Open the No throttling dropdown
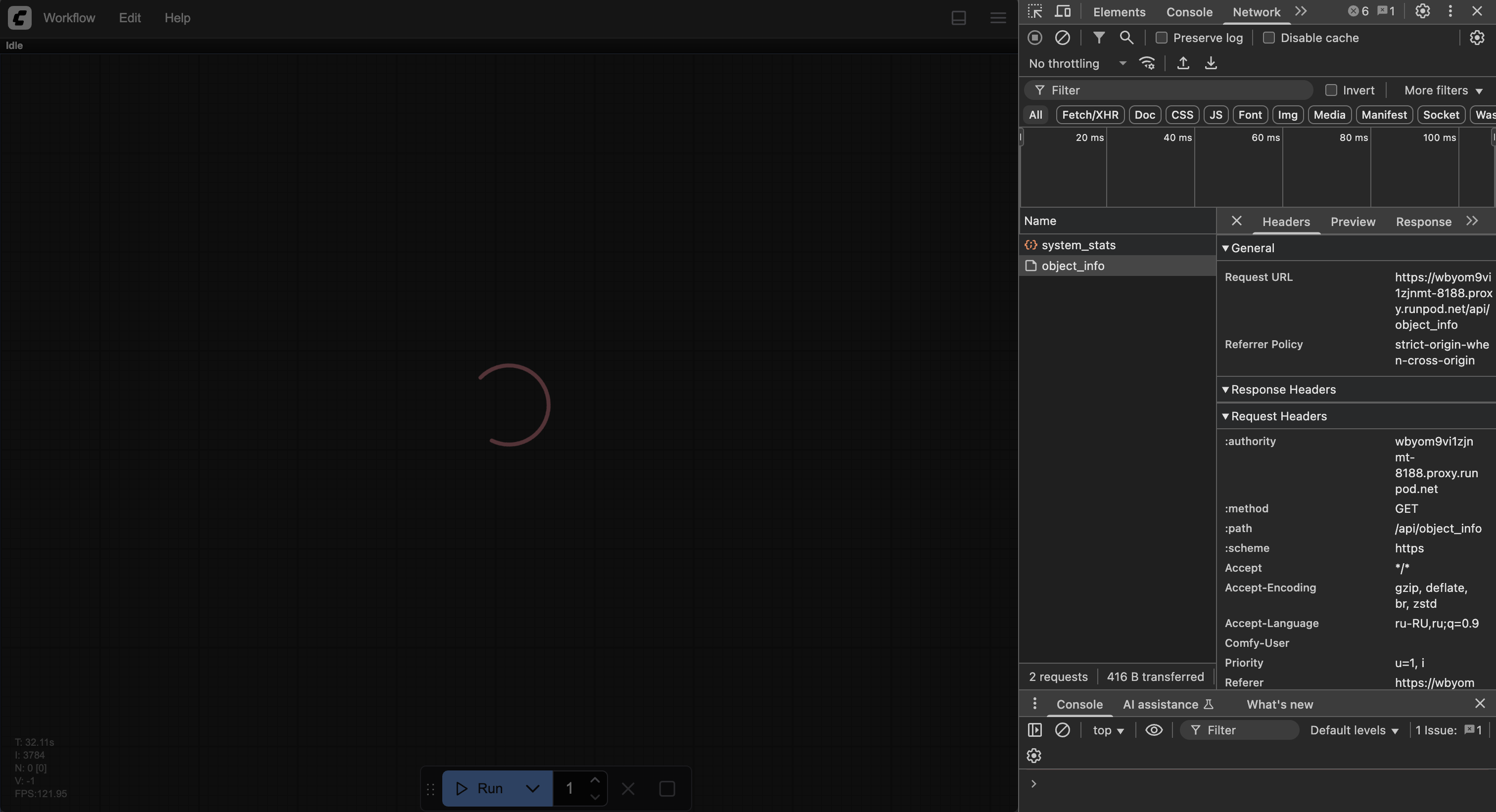Viewport: 1496px width, 812px height. pyautogui.click(x=1076, y=63)
